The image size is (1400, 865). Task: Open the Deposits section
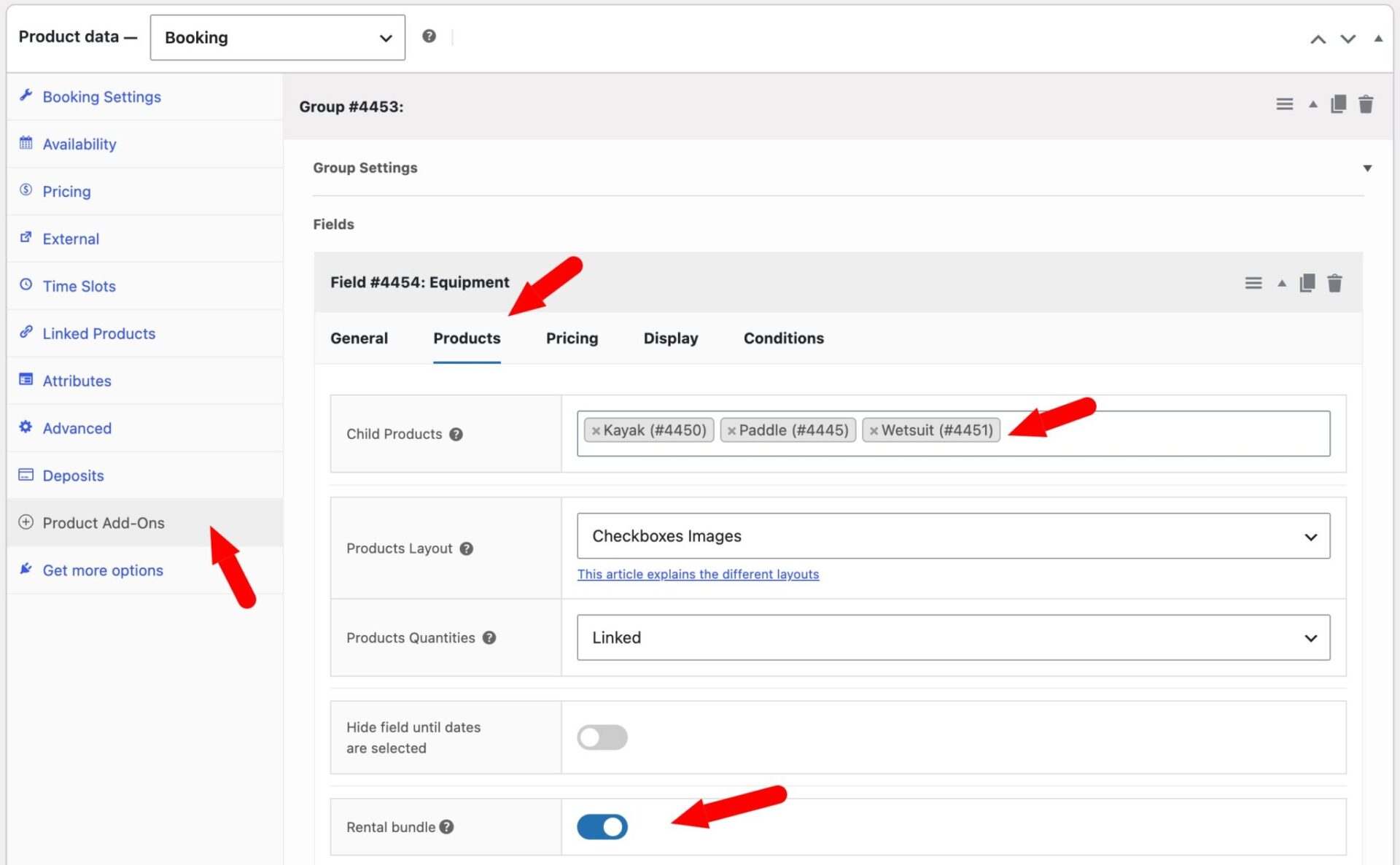tap(73, 476)
